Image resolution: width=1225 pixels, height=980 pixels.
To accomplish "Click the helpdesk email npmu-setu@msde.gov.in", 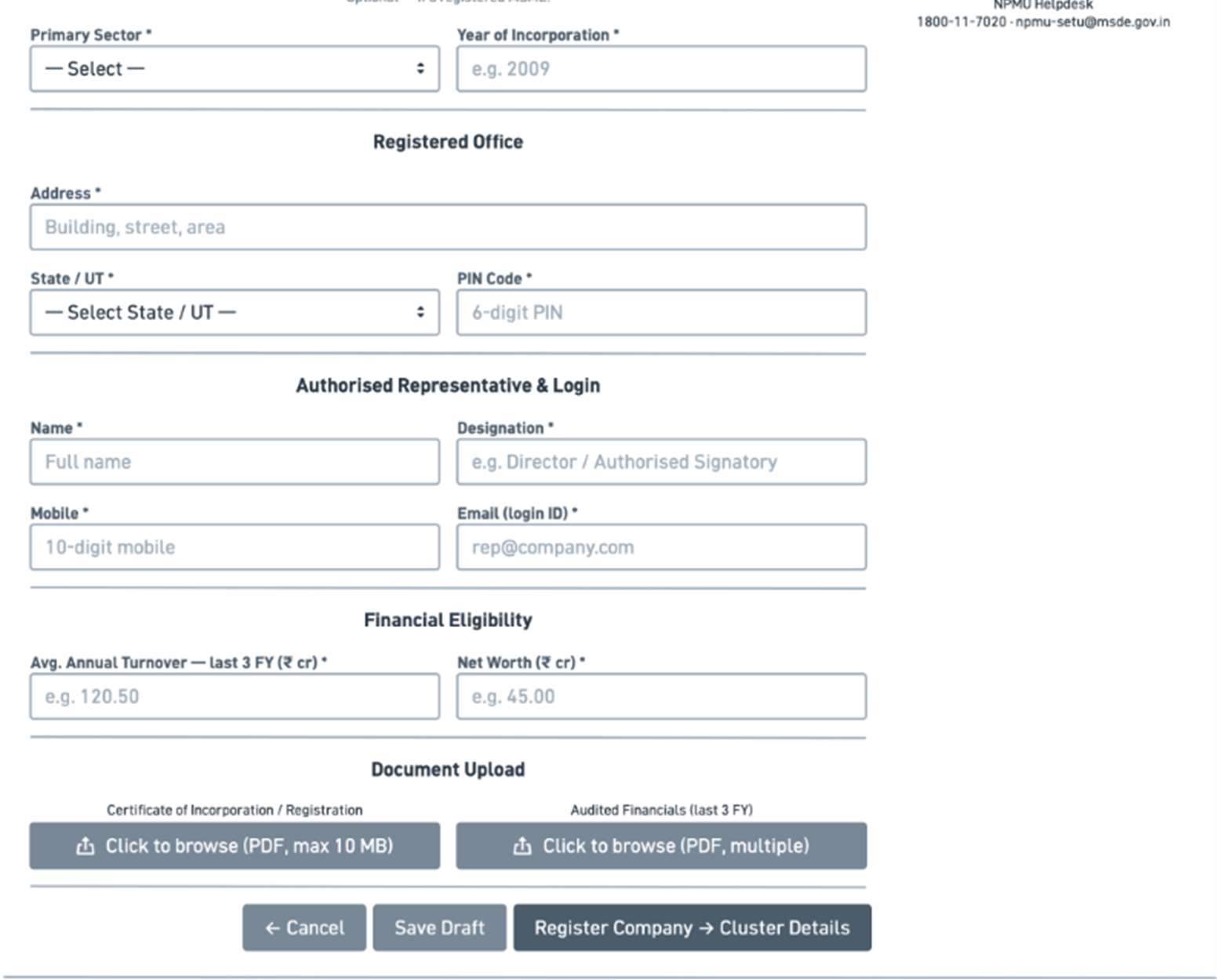I will [1092, 22].
